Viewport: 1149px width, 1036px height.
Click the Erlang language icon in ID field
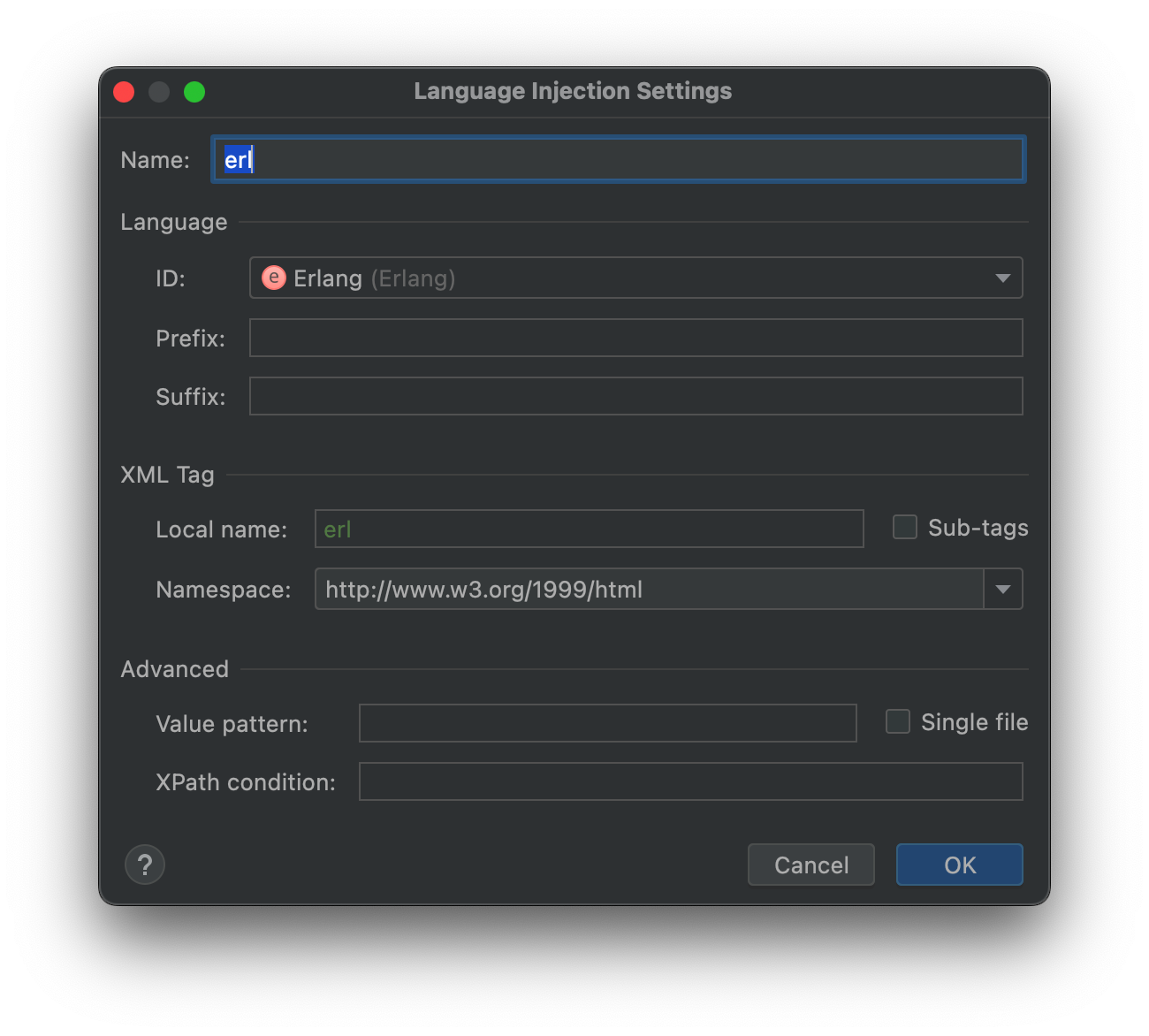tap(274, 278)
